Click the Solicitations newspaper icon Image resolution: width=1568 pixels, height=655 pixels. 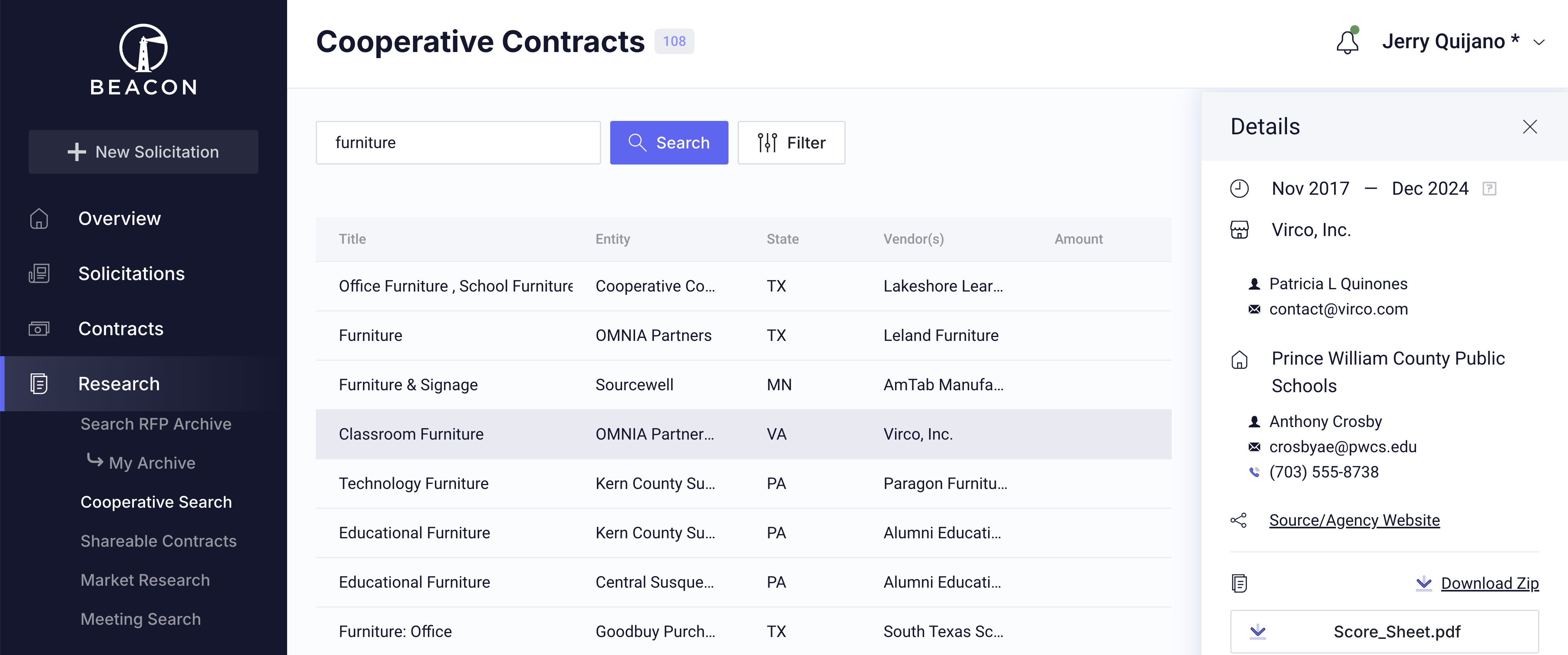click(39, 274)
